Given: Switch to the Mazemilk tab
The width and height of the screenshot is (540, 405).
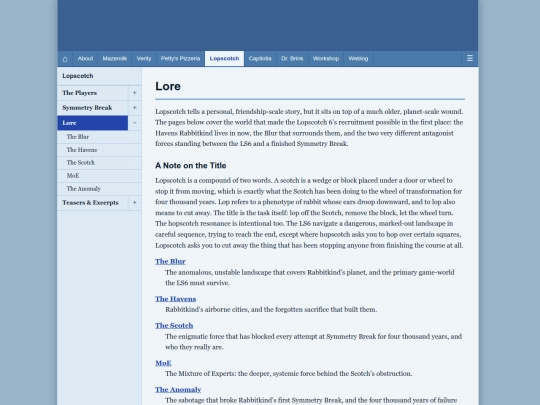Looking at the screenshot, I should [x=115, y=59].
